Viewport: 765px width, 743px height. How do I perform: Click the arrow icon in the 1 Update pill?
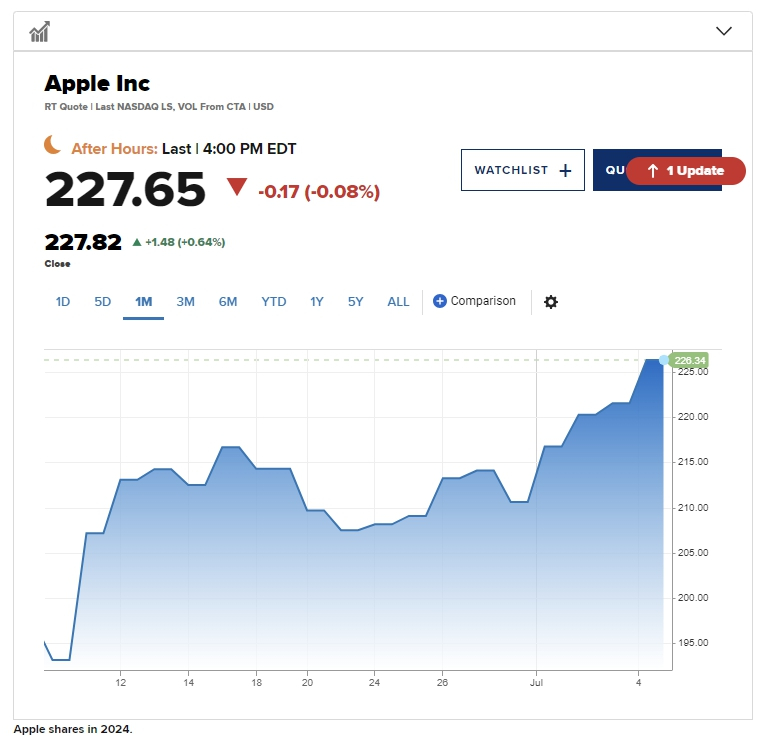pos(652,171)
